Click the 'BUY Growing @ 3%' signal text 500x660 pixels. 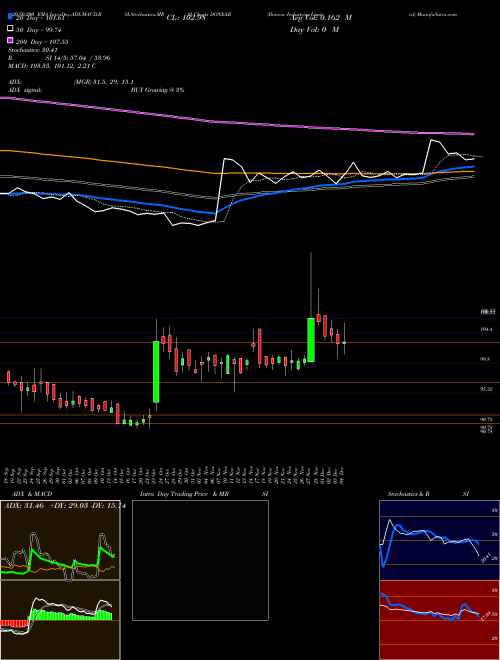157,90
